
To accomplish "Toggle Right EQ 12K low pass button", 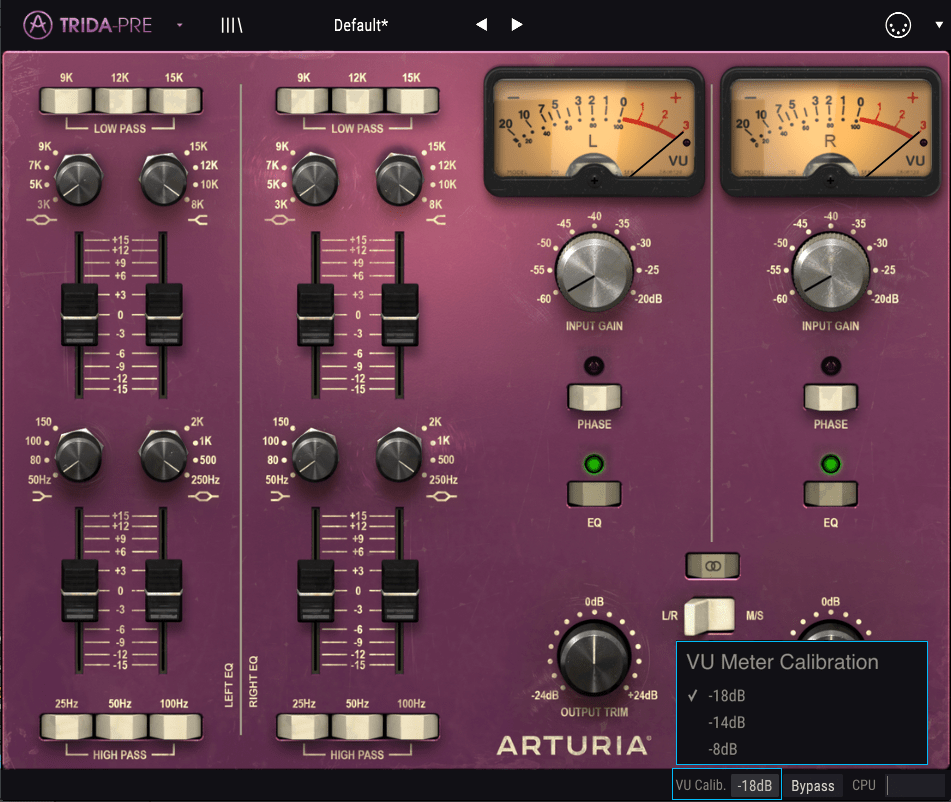I will pos(358,101).
